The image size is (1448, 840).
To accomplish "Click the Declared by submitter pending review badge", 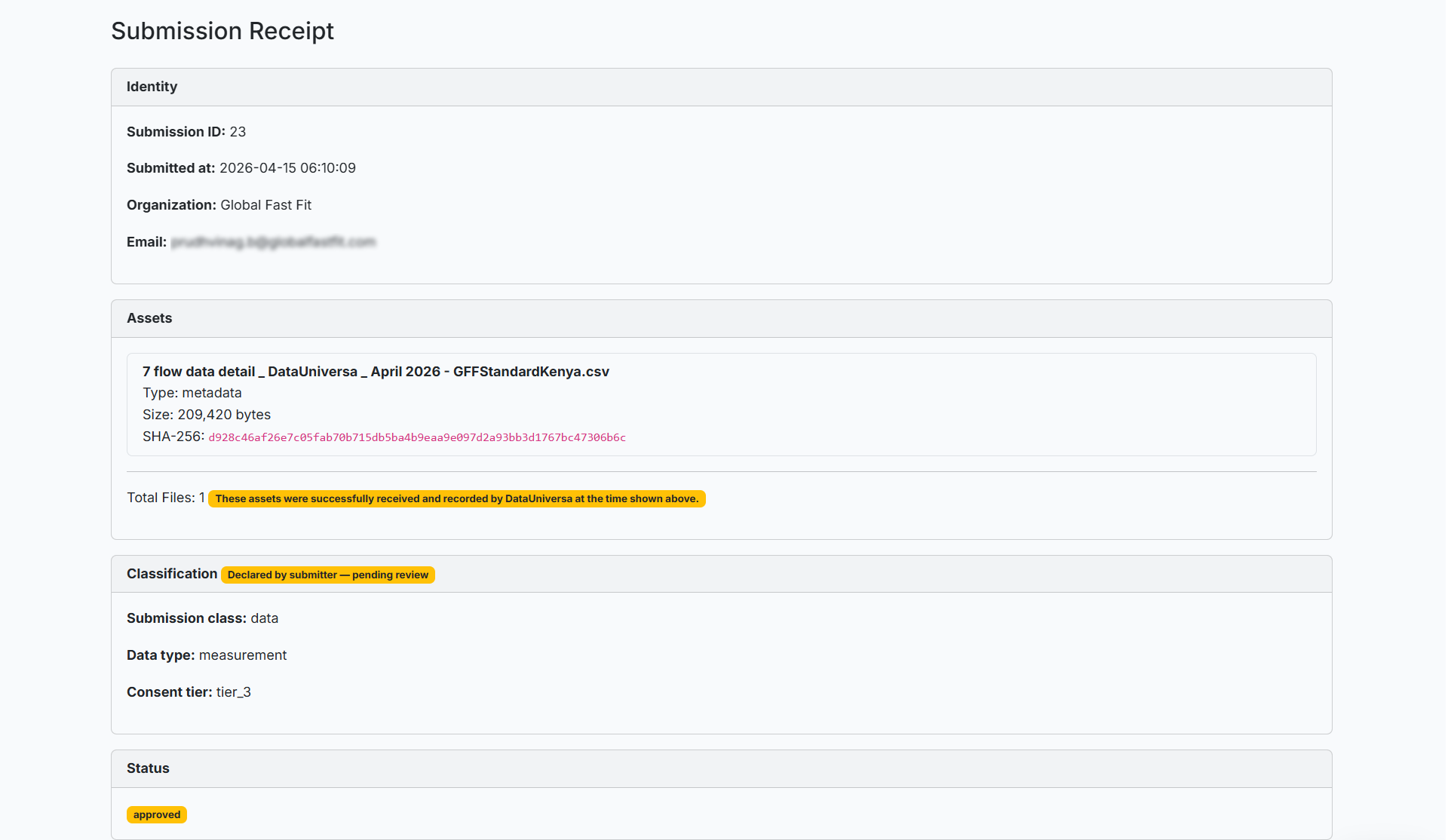I will (x=328, y=575).
